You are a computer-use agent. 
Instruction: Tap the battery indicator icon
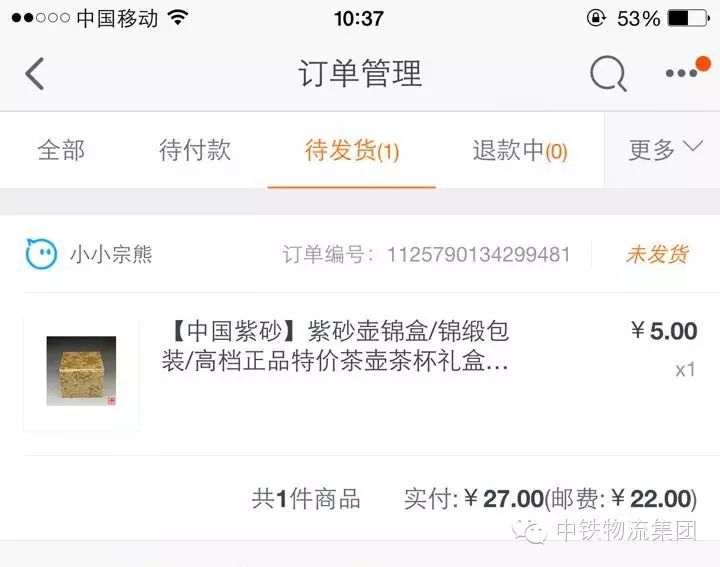(x=689, y=18)
